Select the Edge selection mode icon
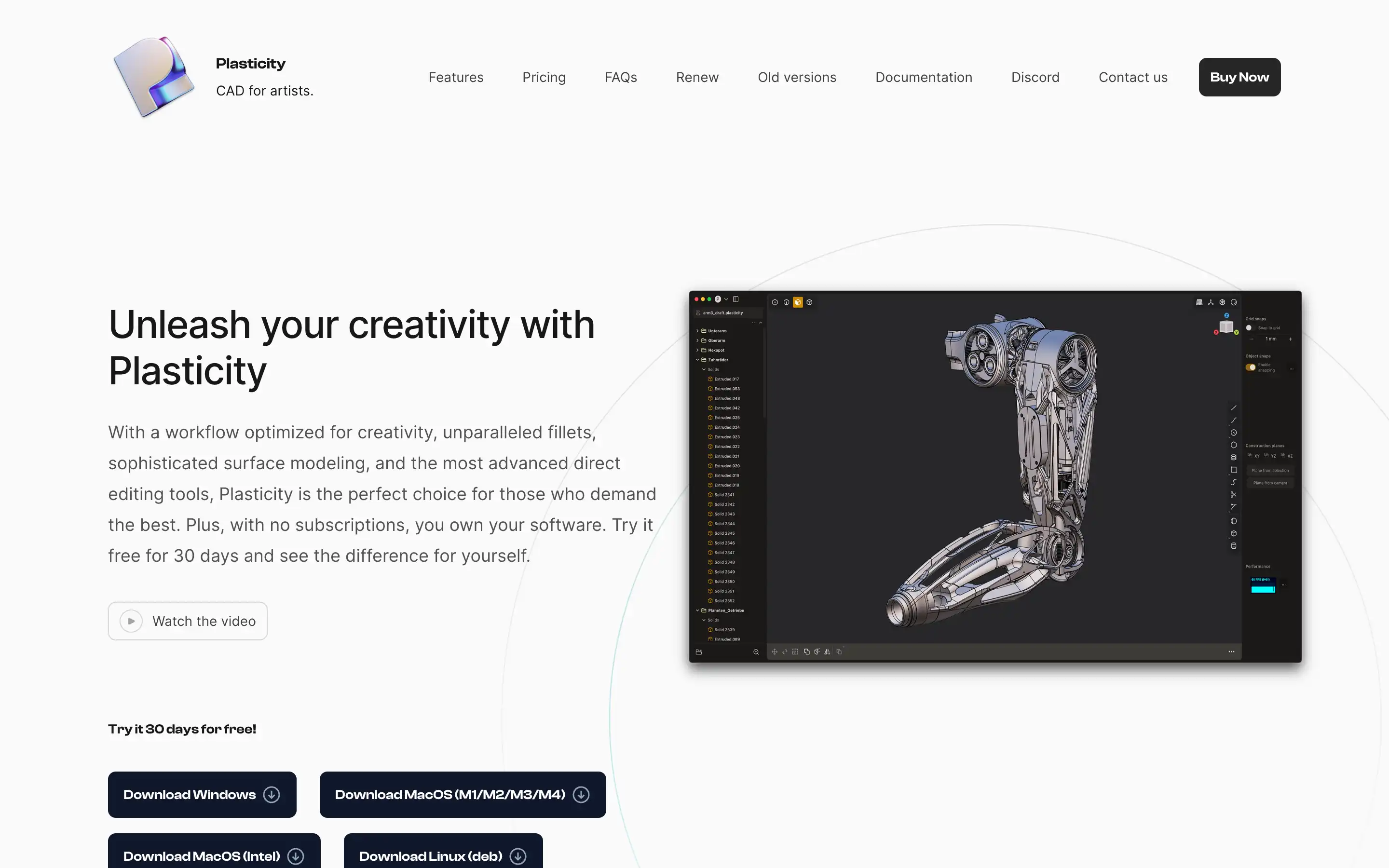Viewport: 1389px width, 868px height. click(786, 302)
